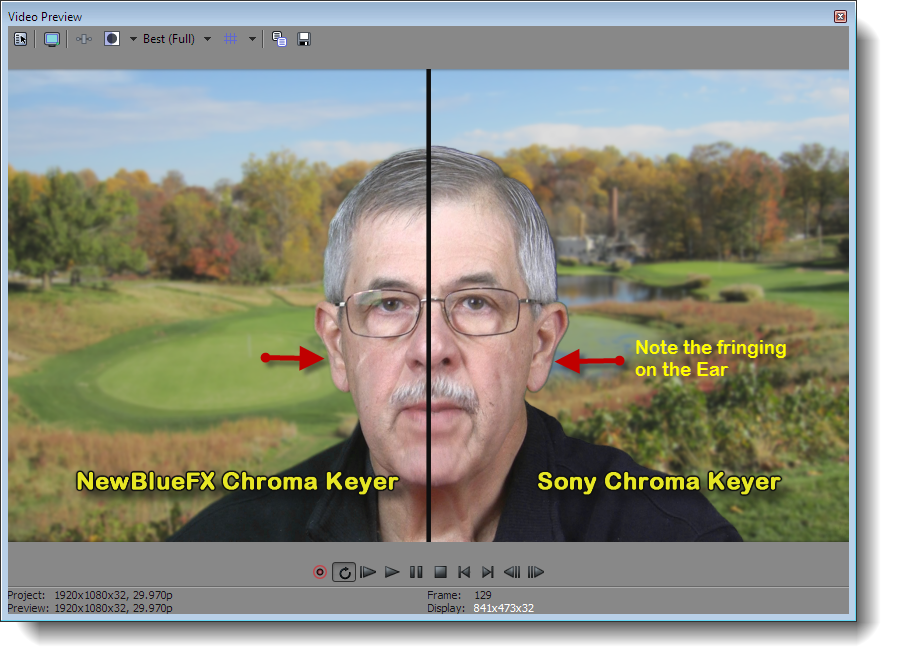Click the Project value 1920x1080x32, 29.970p

(x=113, y=595)
